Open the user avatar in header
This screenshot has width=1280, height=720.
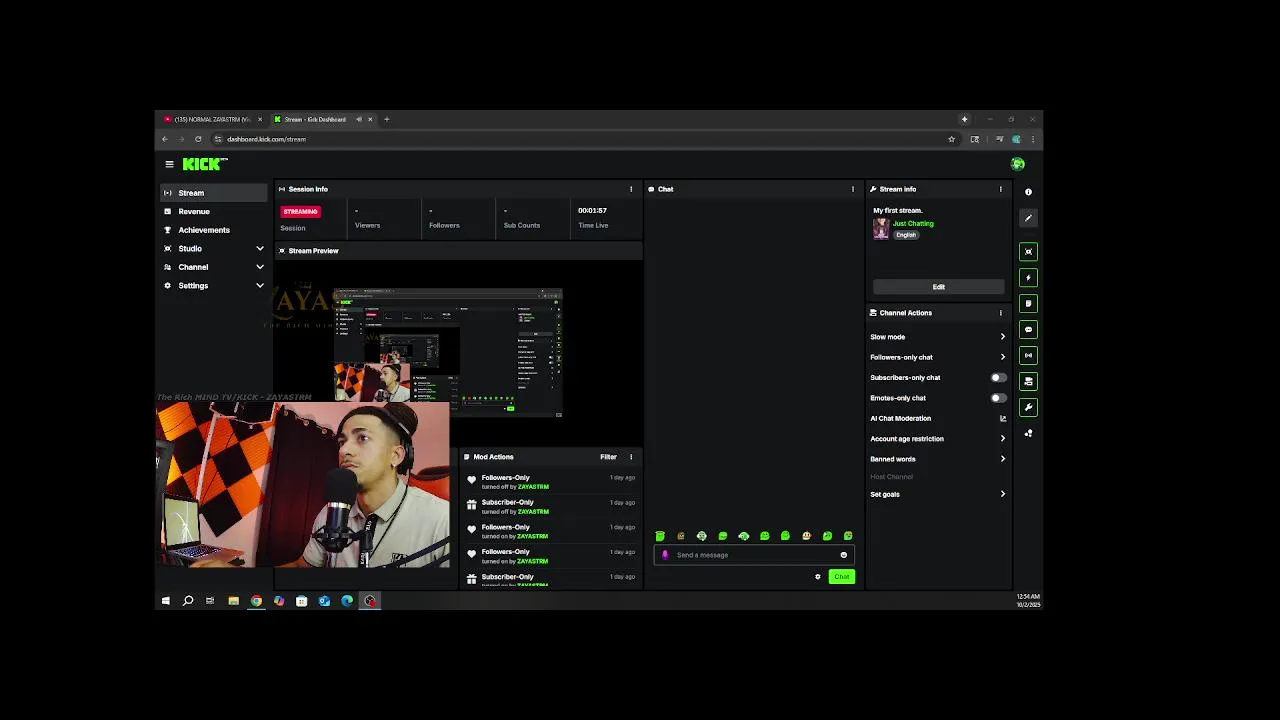click(x=1018, y=164)
